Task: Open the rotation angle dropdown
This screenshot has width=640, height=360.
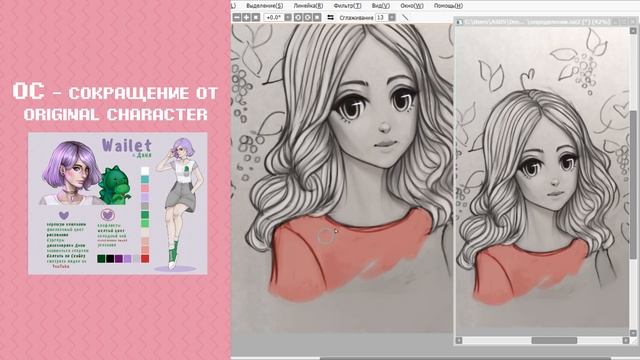Action: point(288,18)
